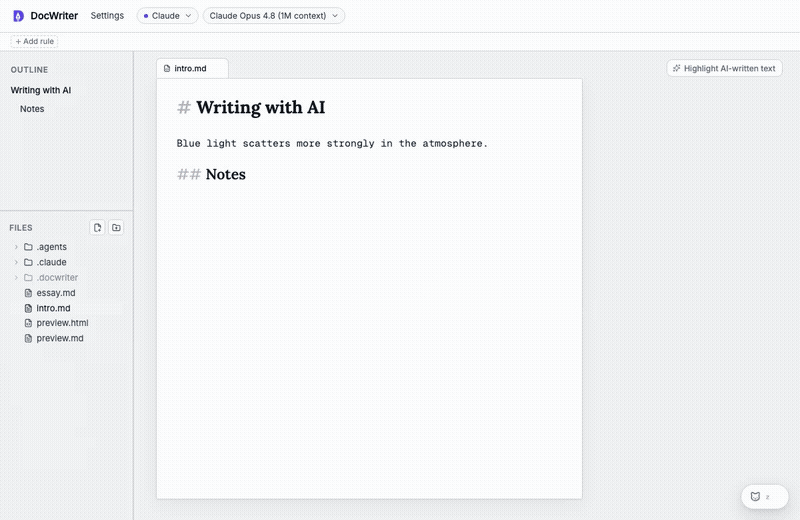Open the Claude provider dropdown
This screenshot has width=800, height=520.
[x=167, y=16]
